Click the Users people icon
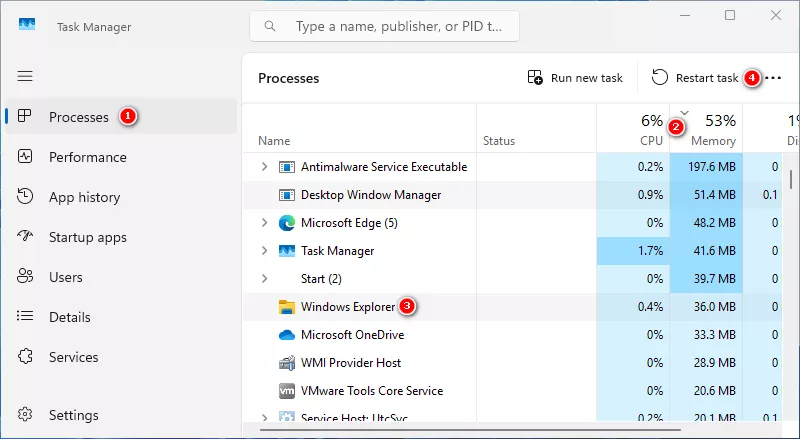The width and height of the screenshot is (800, 439). point(25,276)
